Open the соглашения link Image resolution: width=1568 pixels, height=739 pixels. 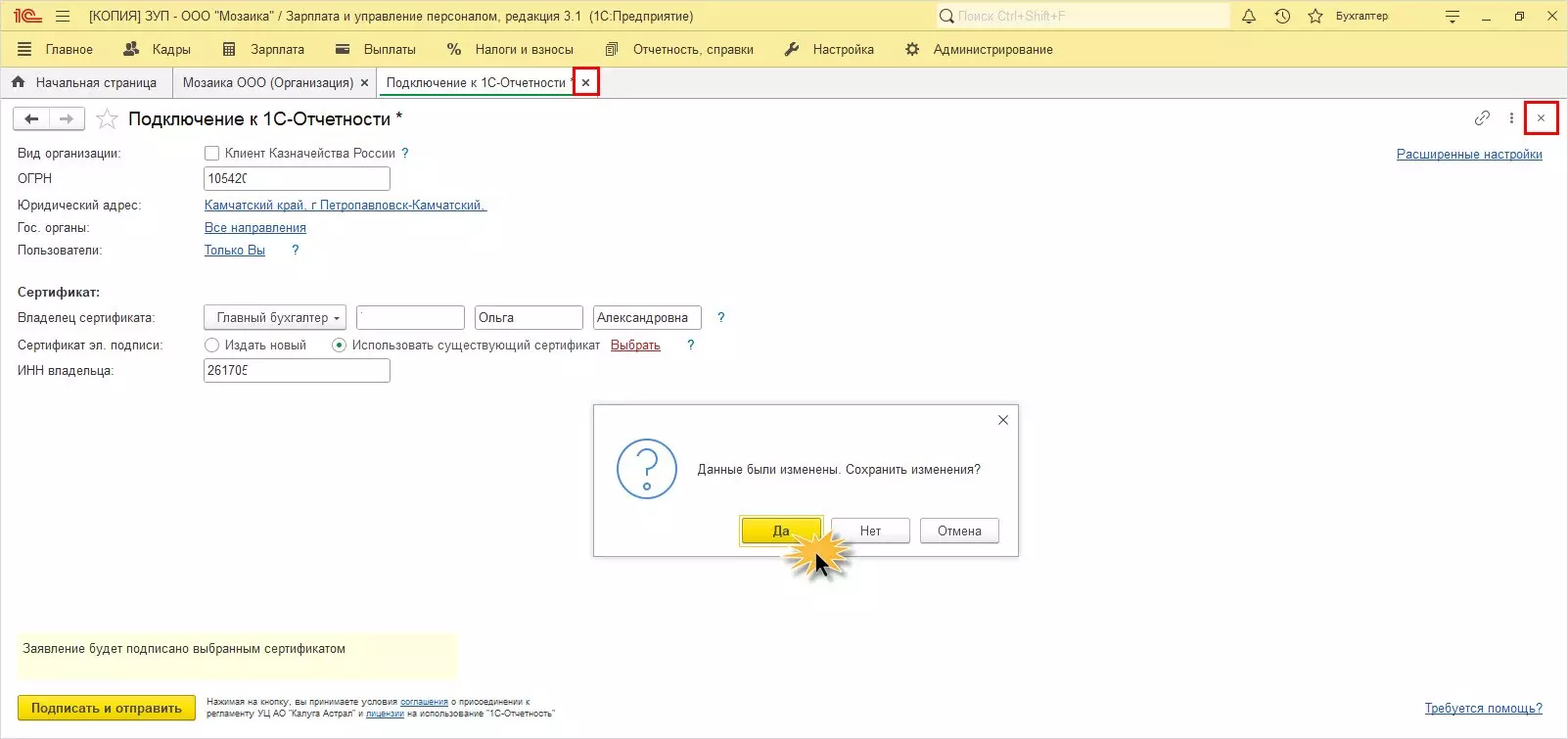pos(424,702)
